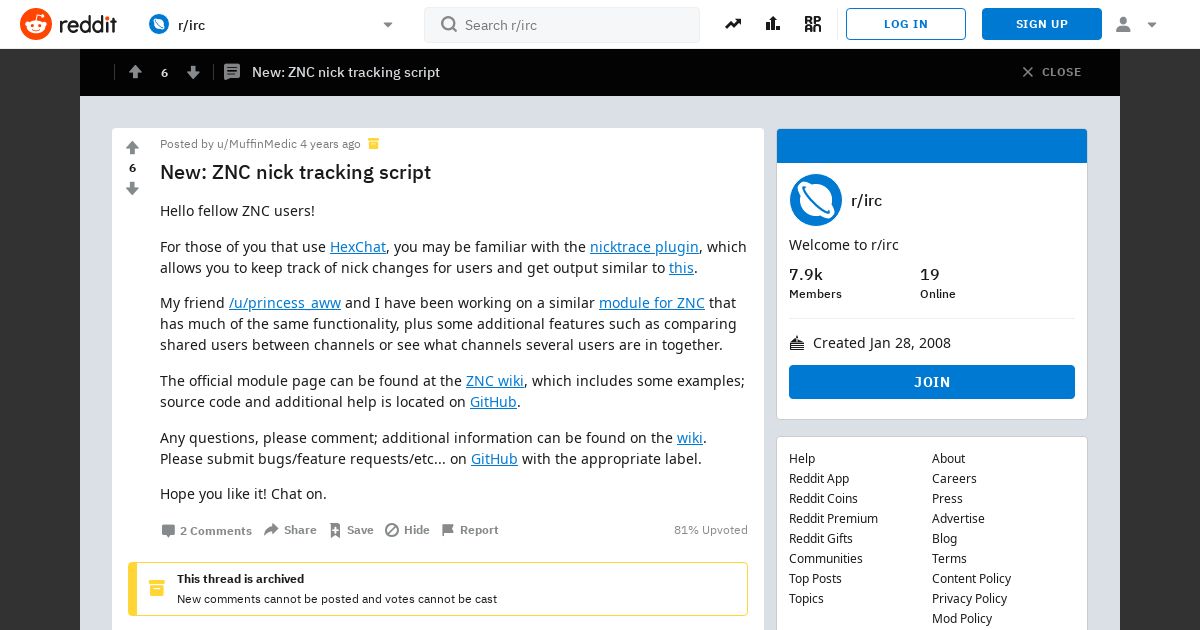Open the module for ZNC link
Screen dimensions: 1200x630
(652, 303)
